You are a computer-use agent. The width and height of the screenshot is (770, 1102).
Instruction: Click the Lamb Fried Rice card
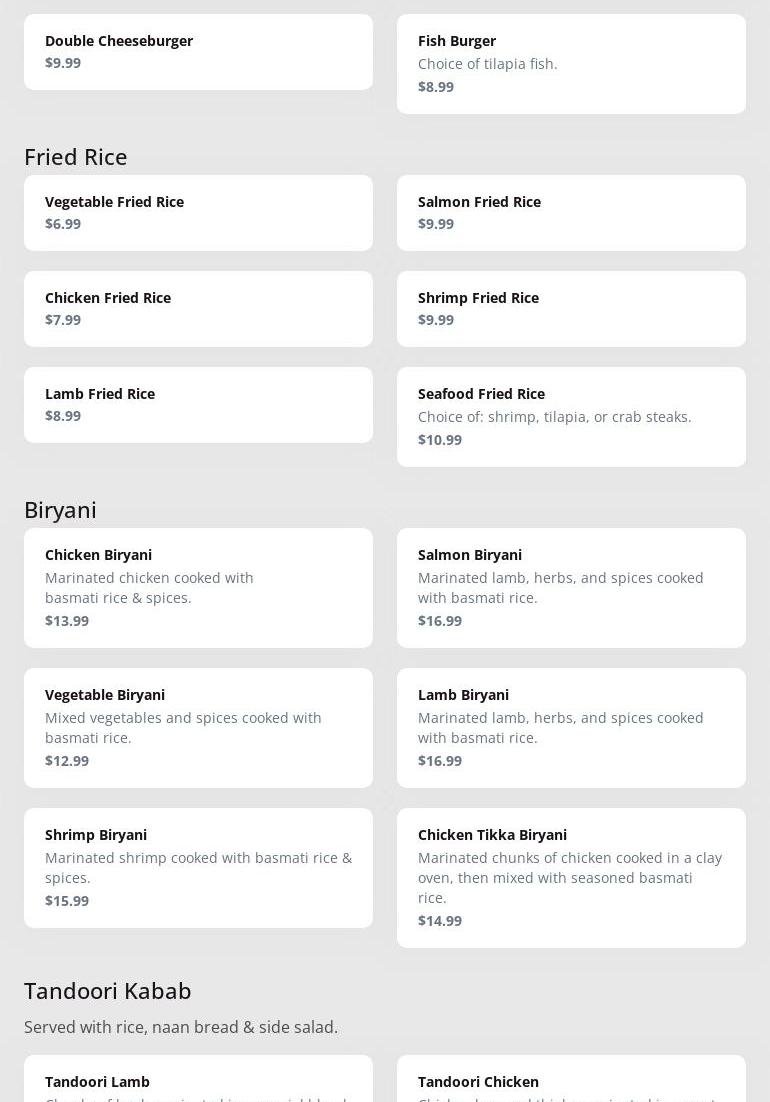coord(198,404)
